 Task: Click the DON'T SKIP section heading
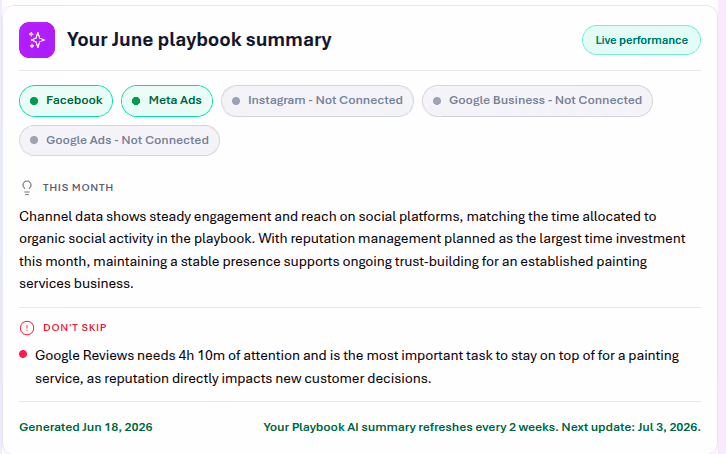tap(75, 328)
